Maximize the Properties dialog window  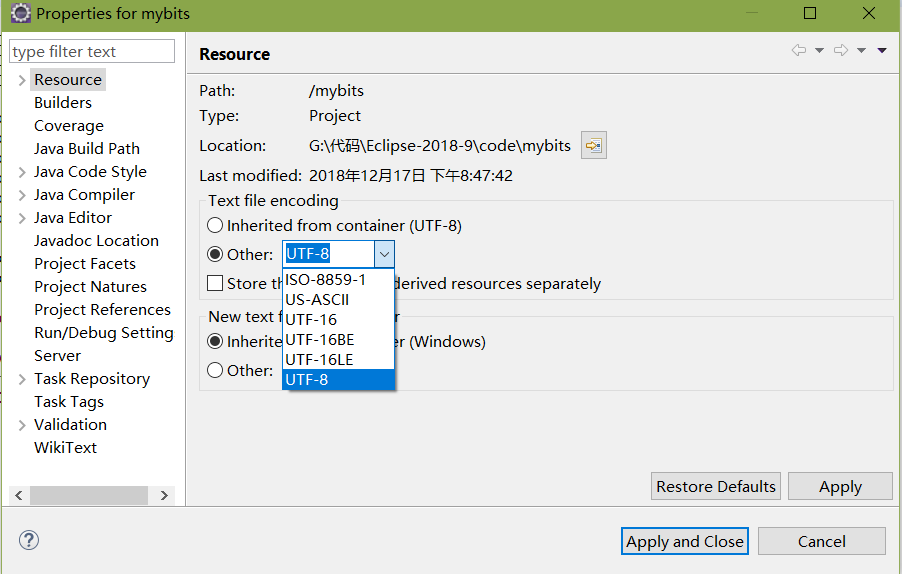click(x=810, y=13)
